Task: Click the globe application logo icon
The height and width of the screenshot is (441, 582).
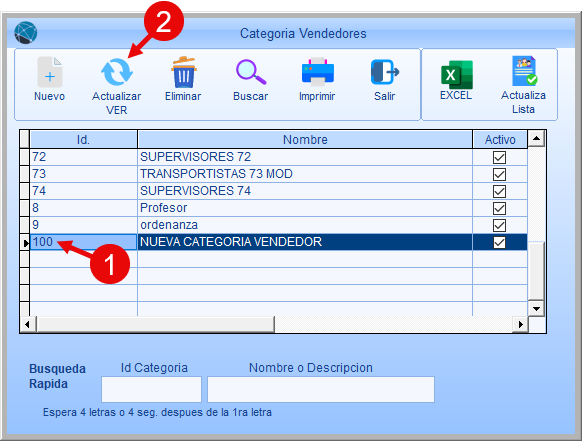Action: click(x=26, y=33)
